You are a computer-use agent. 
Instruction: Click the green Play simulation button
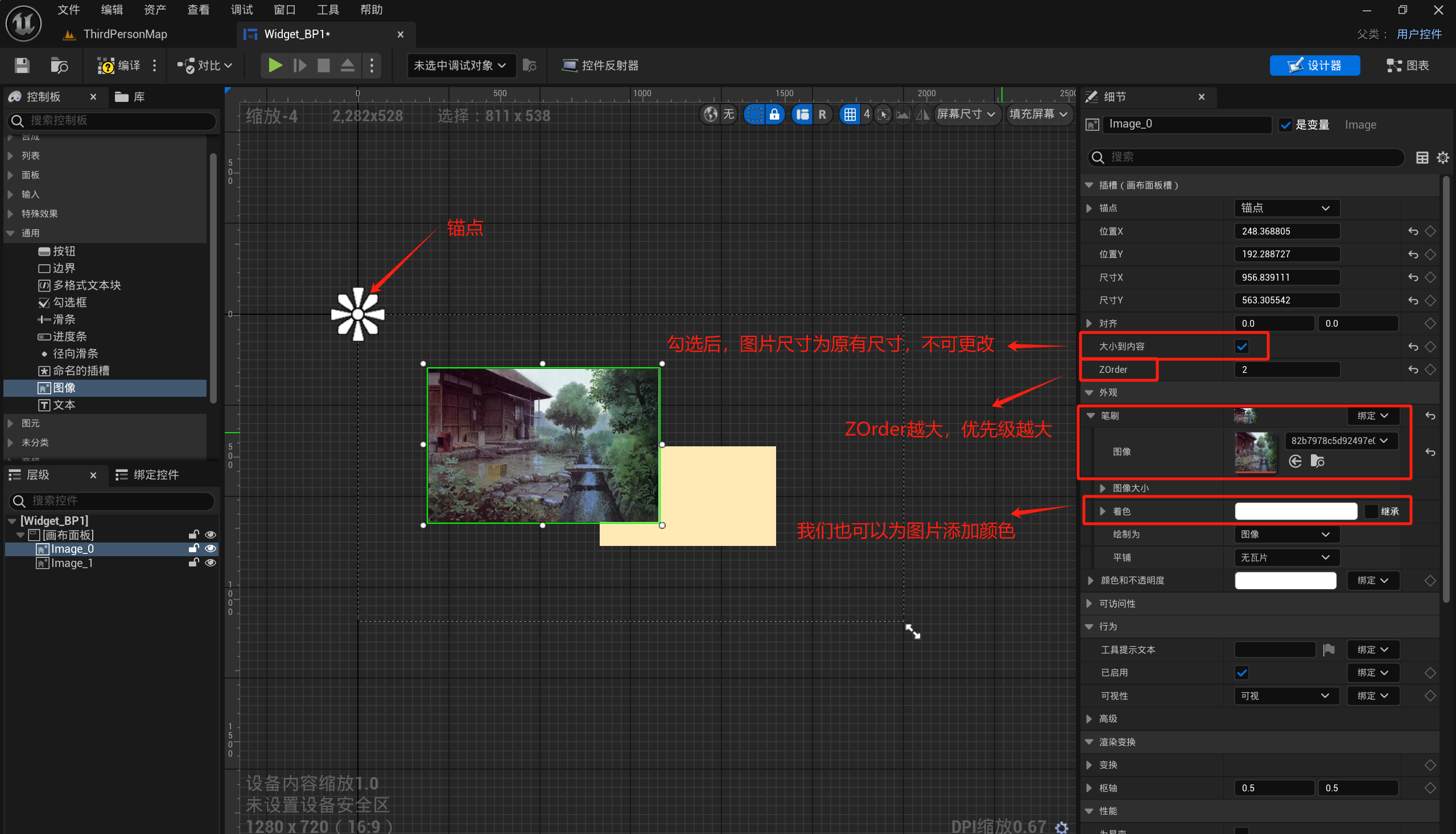pyautogui.click(x=275, y=65)
